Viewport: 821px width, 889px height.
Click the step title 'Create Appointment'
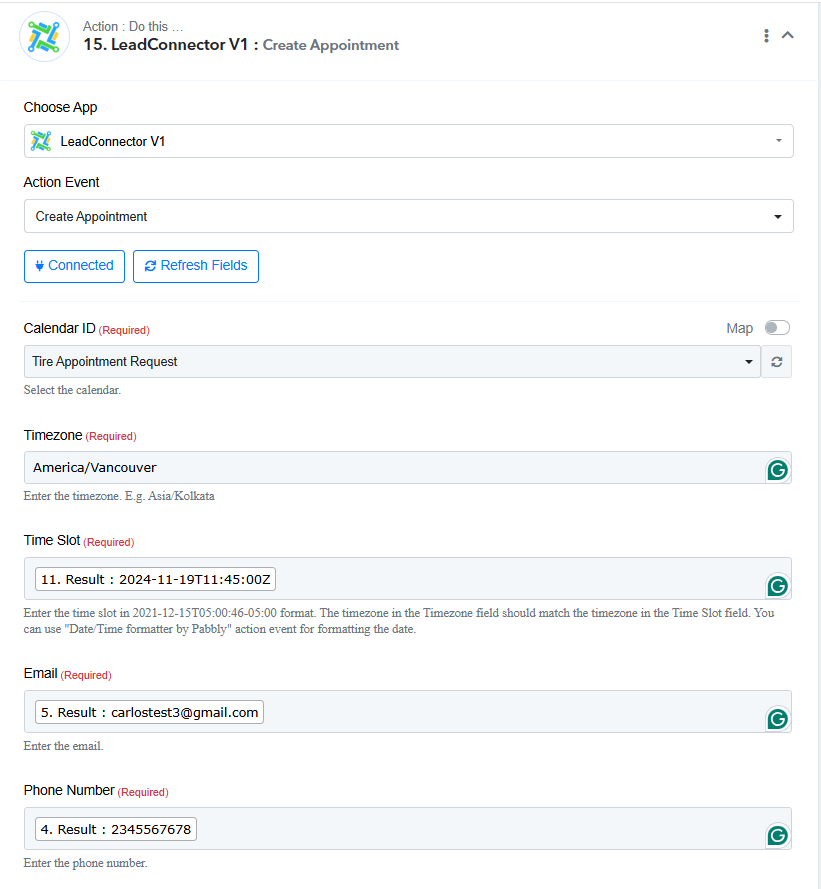(331, 45)
